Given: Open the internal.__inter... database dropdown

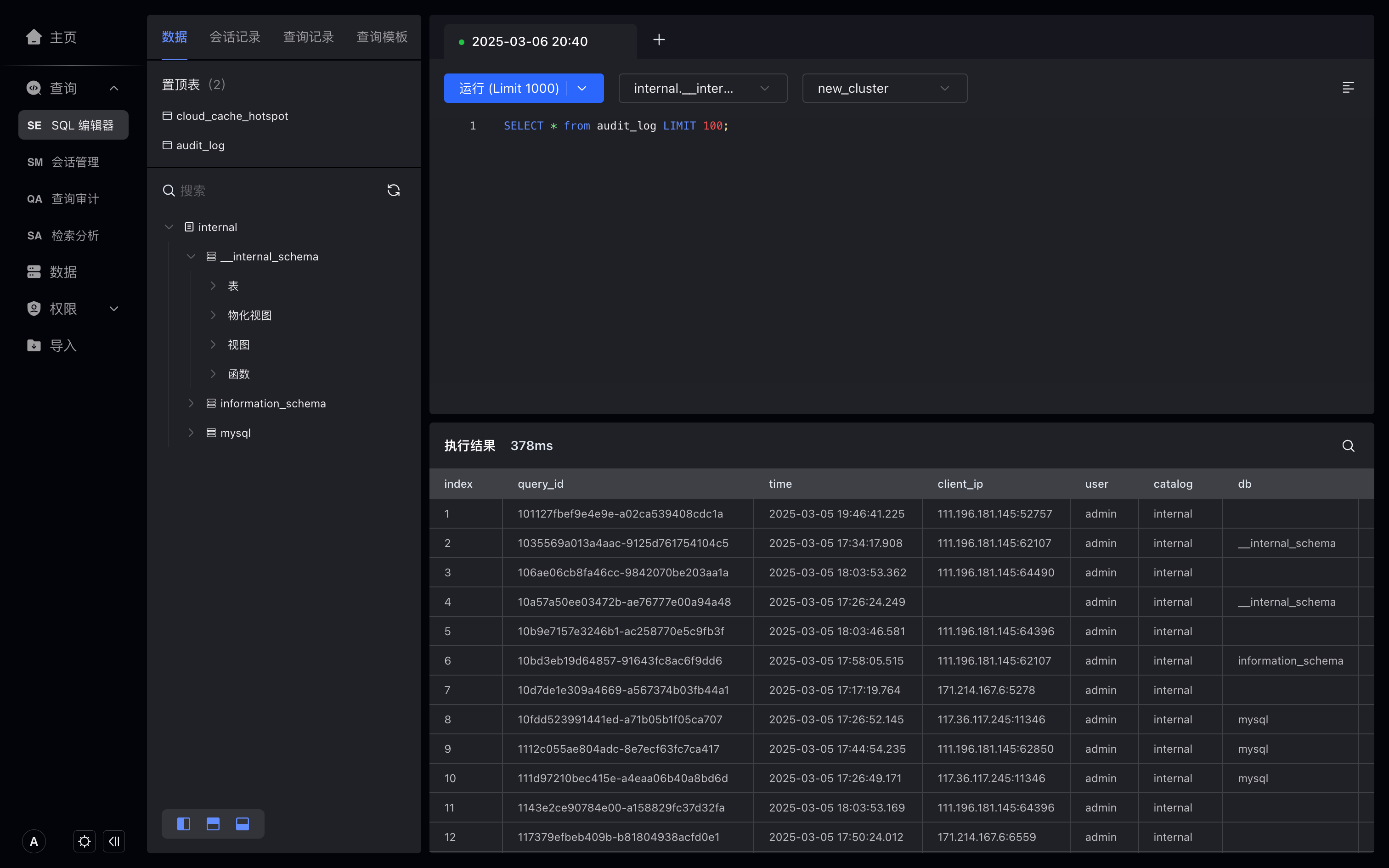Looking at the screenshot, I should point(702,88).
